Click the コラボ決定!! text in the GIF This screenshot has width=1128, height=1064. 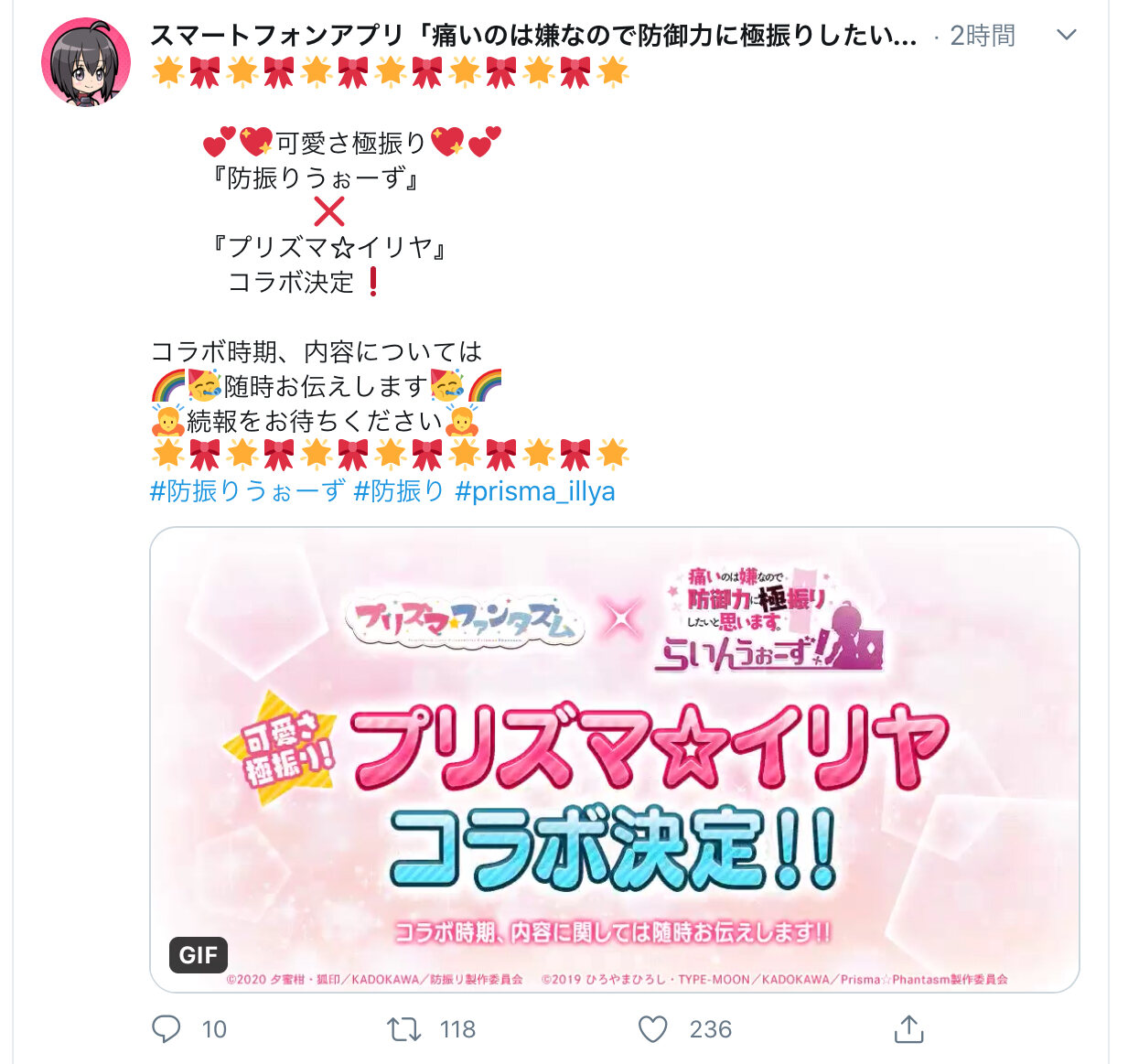[x=613, y=849]
